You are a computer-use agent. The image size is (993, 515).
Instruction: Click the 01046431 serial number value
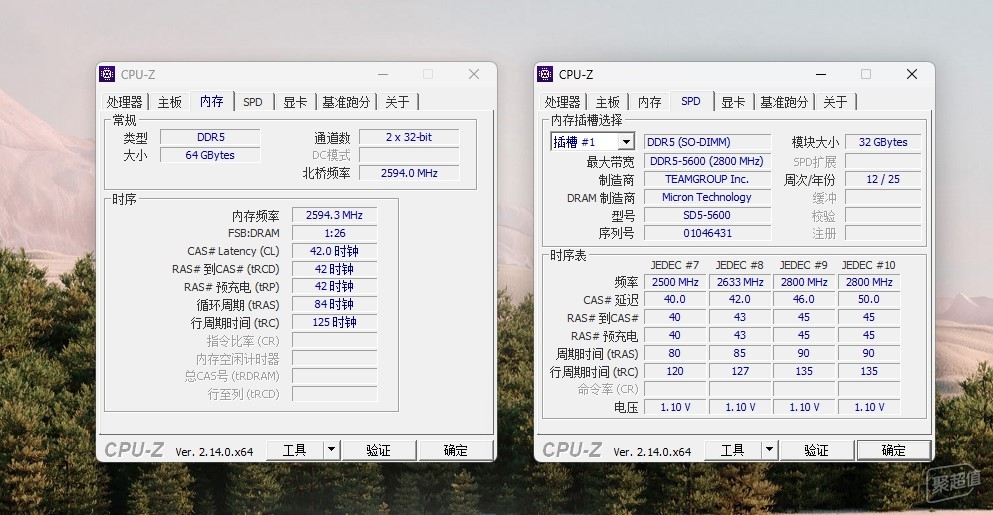(x=707, y=233)
